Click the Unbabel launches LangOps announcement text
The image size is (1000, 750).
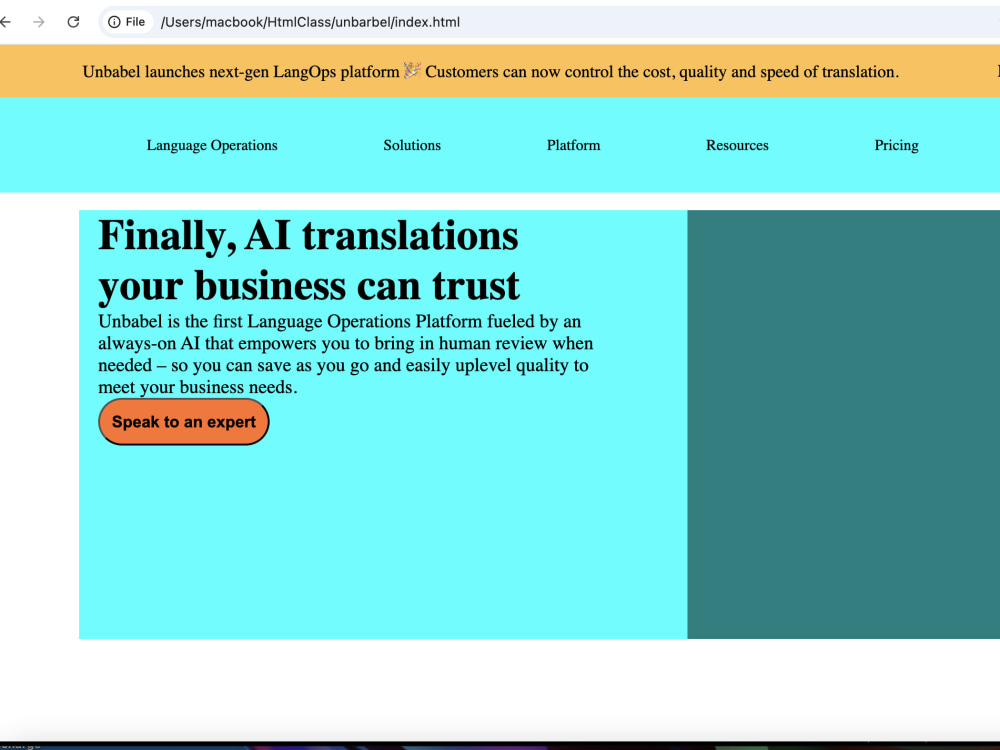[x=490, y=71]
